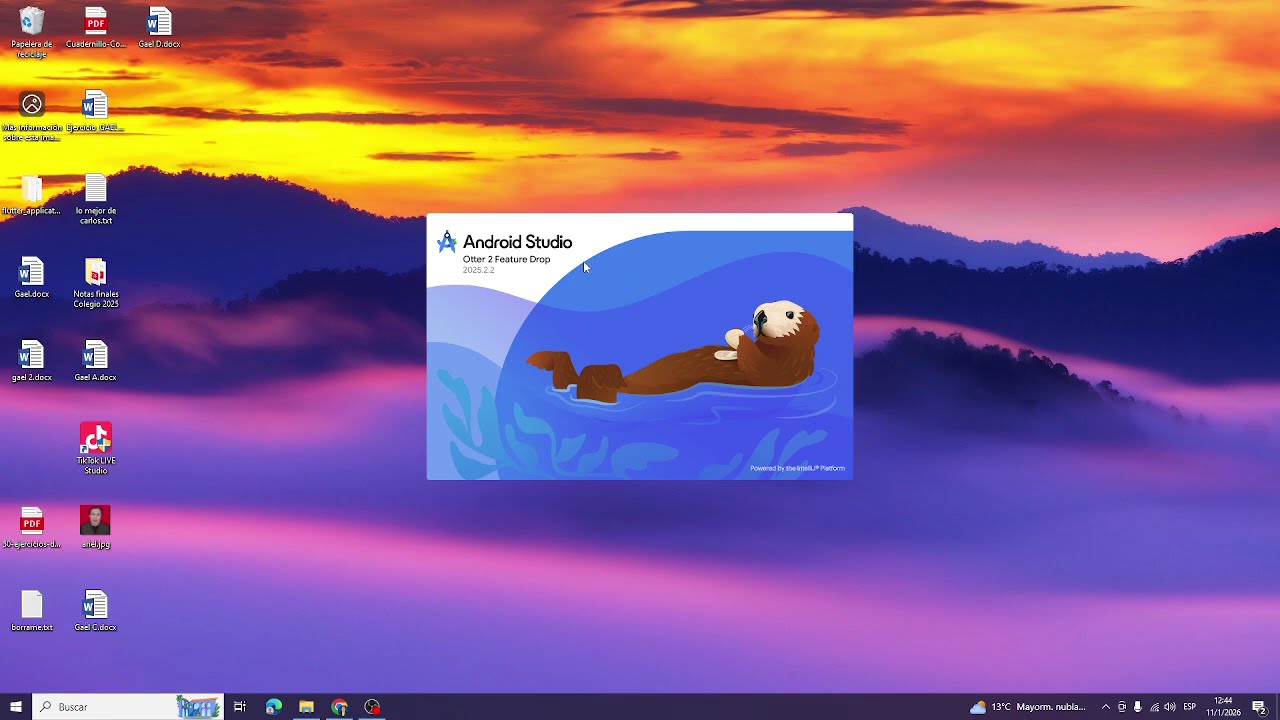Open Task View from the taskbar
The image size is (1280, 720).
tap(240, 707)
